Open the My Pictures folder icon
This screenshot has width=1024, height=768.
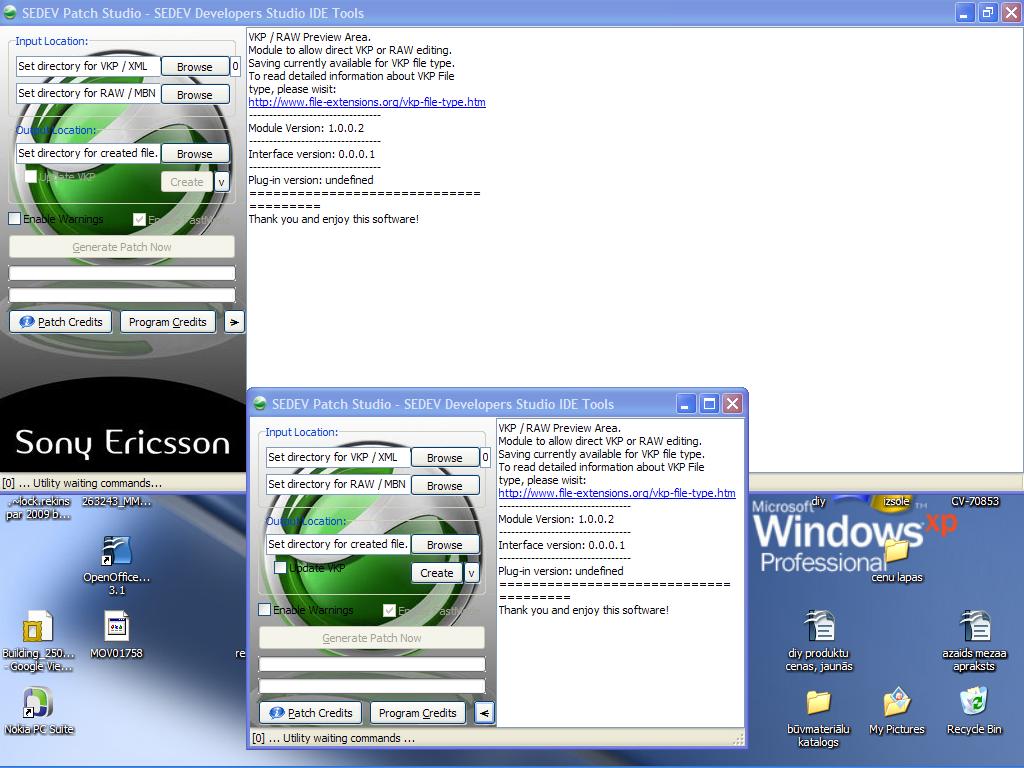tap(897, 703)
